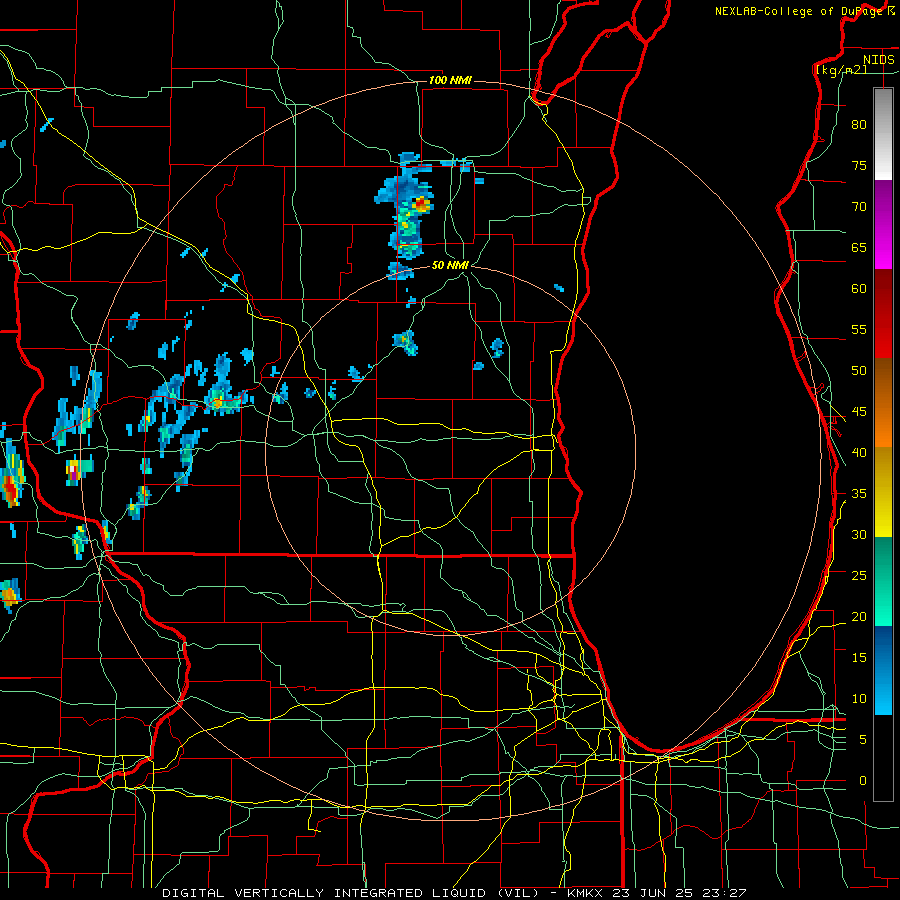The height and width of the screenshot is (900, 900).
Task: Click the 30 value on the VIL scale
Action: pyautogui.click(x=859, y=534)
